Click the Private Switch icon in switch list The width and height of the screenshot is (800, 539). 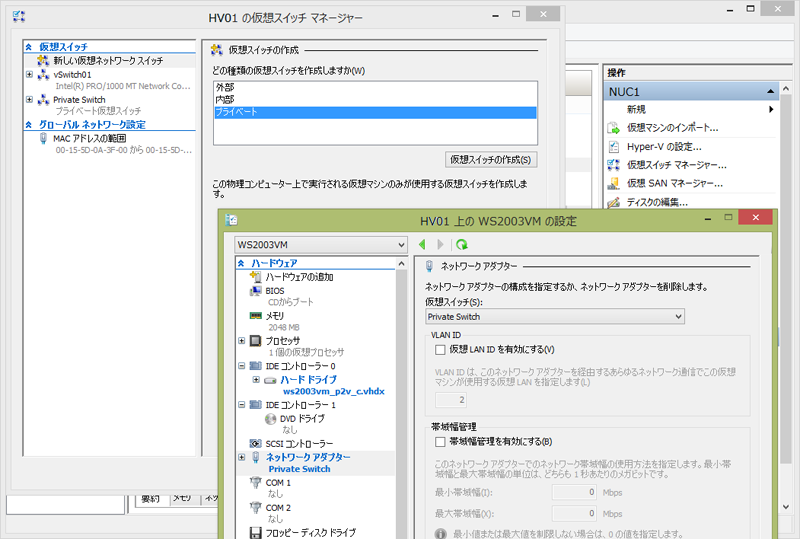click(x=44, y=100)
